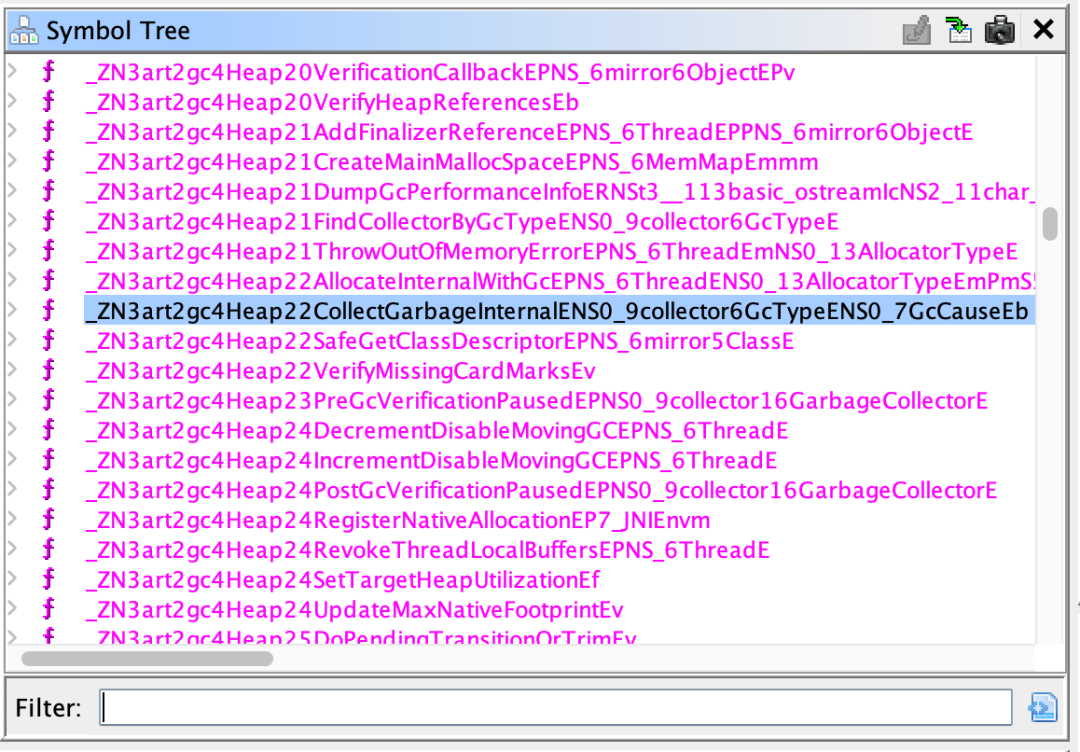Select _ZN3art2gc4Heap24UpdateMaxNativeFootprintEv symbol
1080x752 pixels.
pos(354,609)
